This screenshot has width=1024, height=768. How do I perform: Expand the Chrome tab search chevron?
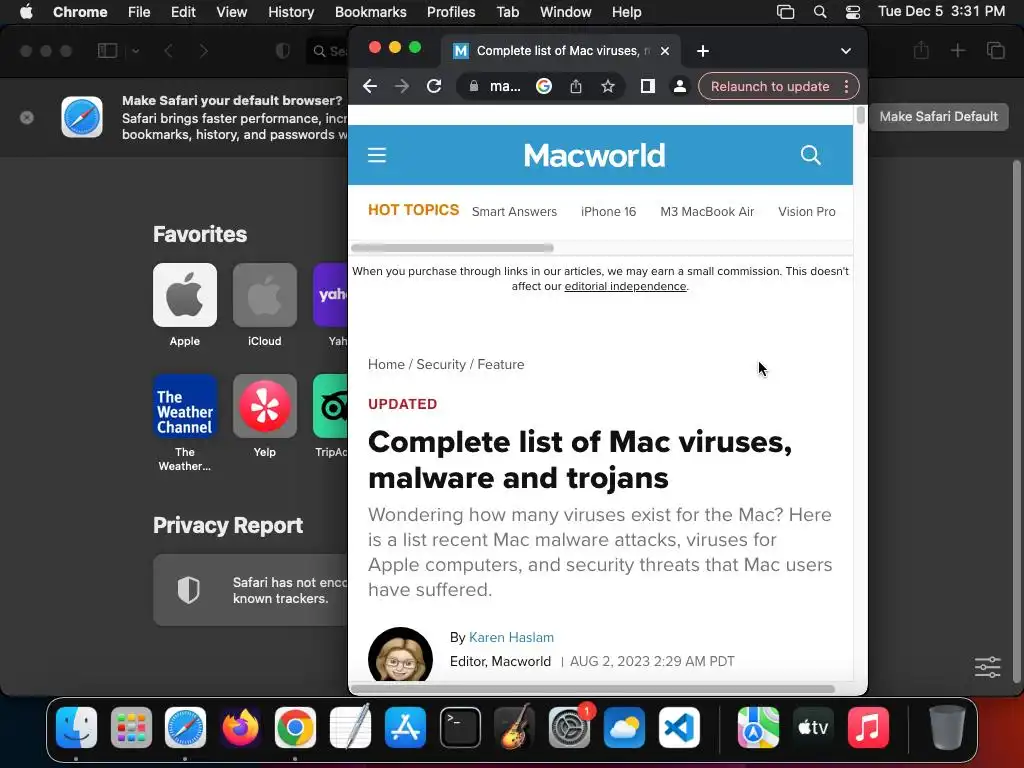pos(846,51)
